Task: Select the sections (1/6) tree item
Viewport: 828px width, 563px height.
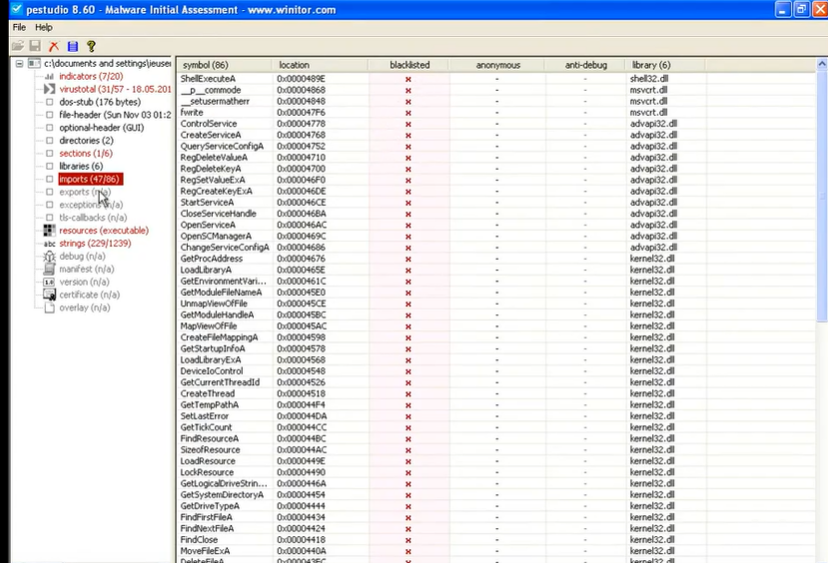Action: coord(86,153)
